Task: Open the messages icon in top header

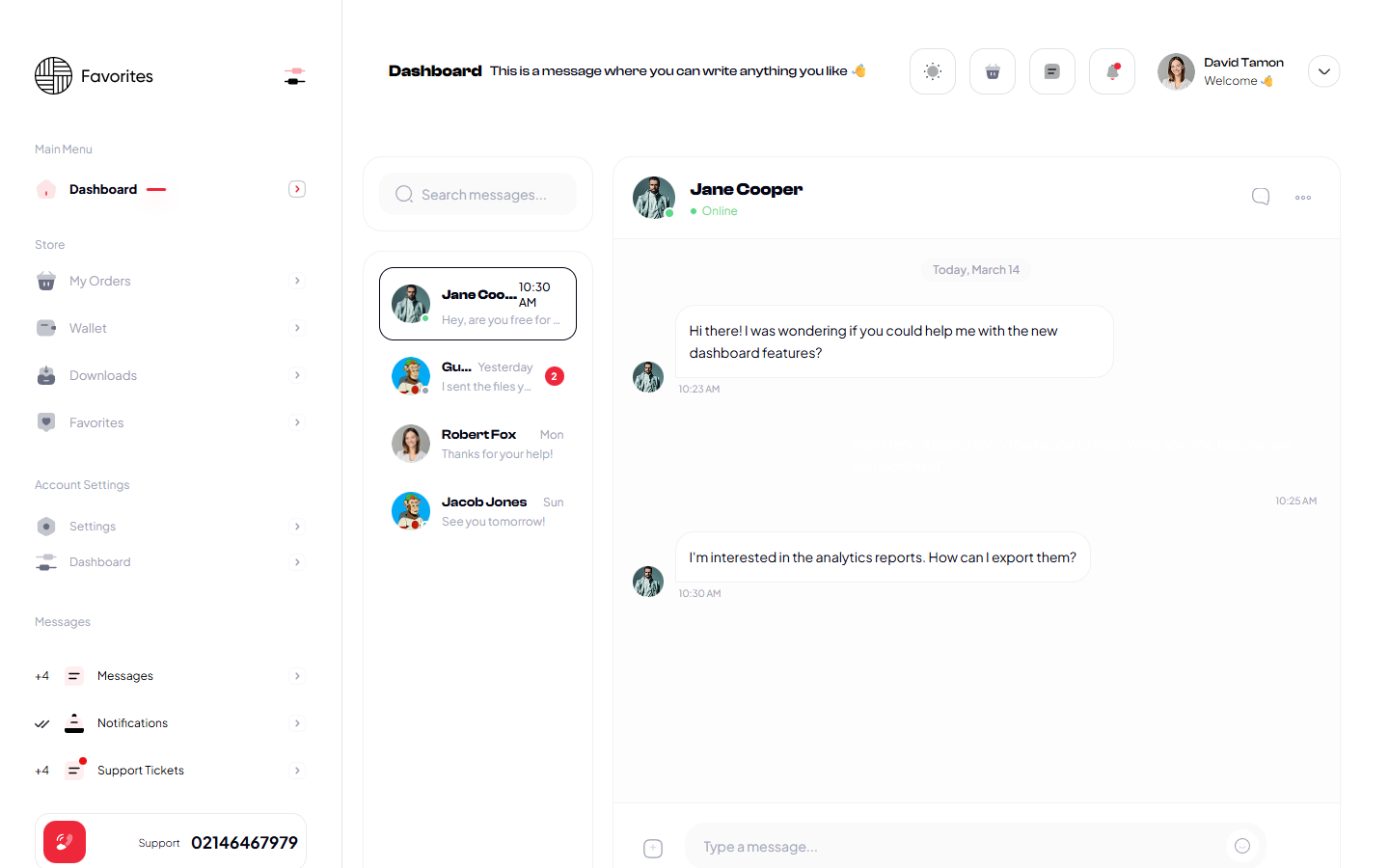Action: pyautogui.click(x=1051, y=71)
